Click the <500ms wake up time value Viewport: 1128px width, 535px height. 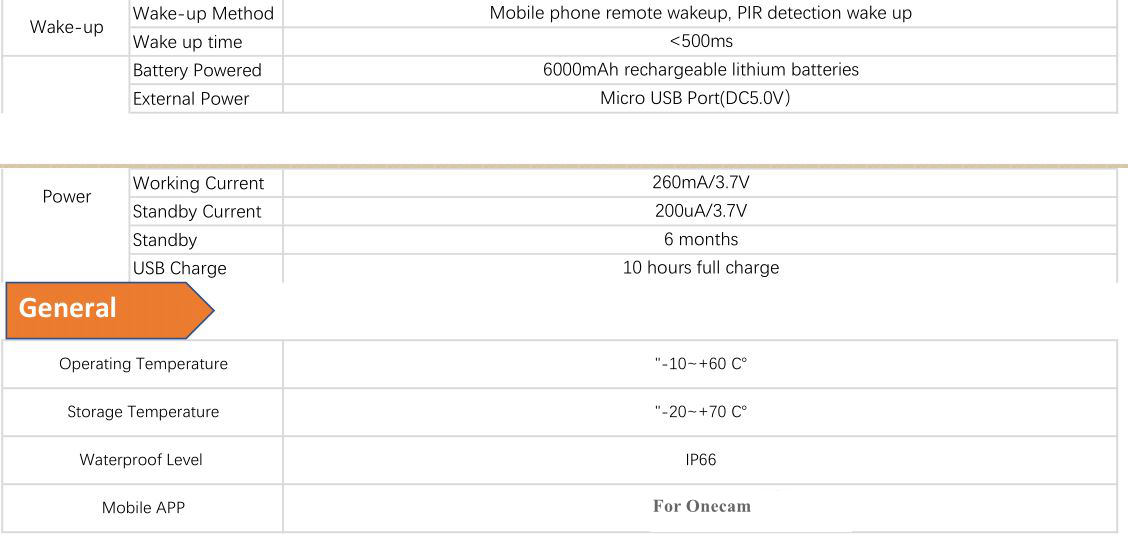tap(700, 42)
